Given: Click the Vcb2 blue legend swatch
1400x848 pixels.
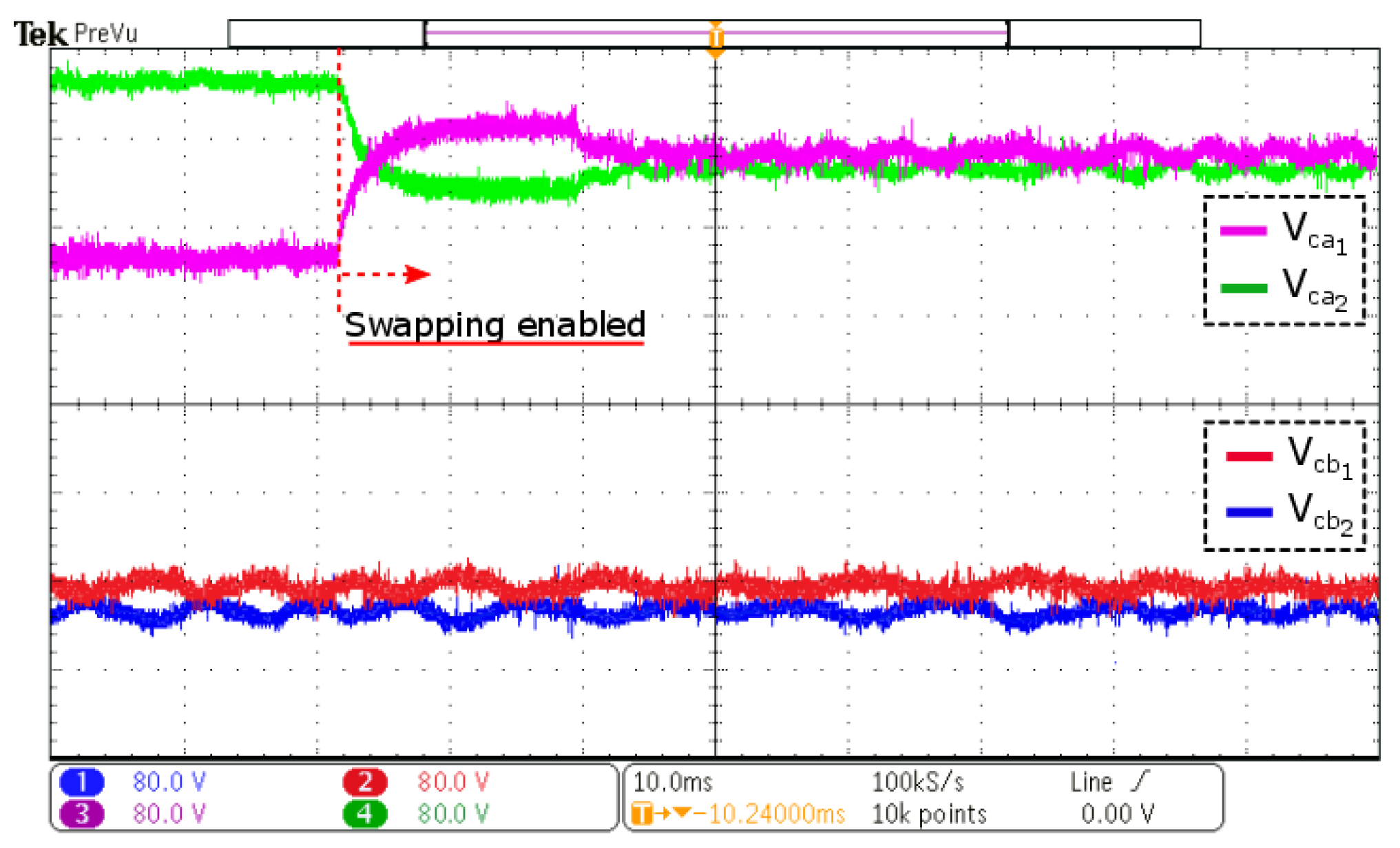Looking at the screenshot, I should (1249, 511).
